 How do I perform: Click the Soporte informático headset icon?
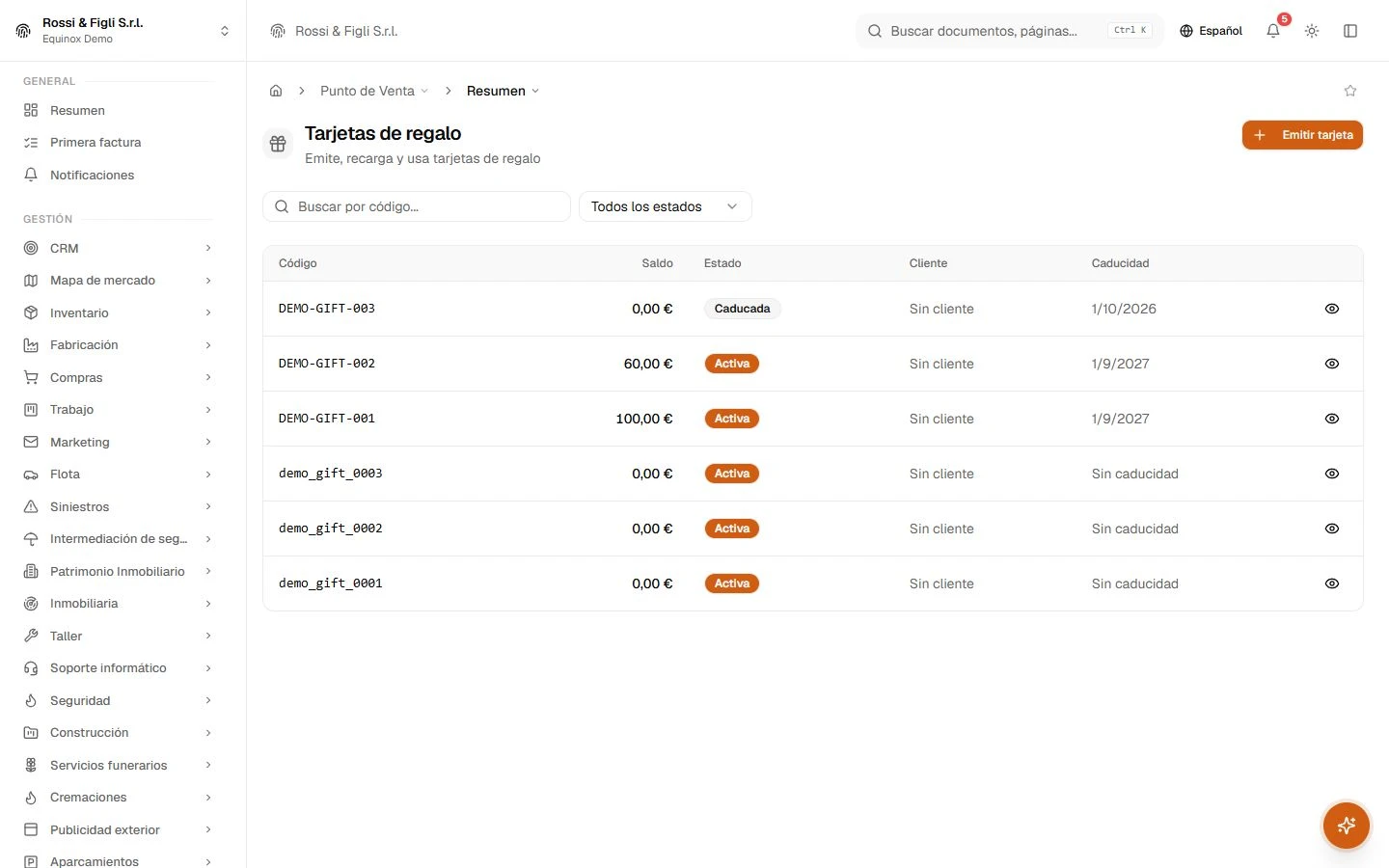(x=31, y=668)
